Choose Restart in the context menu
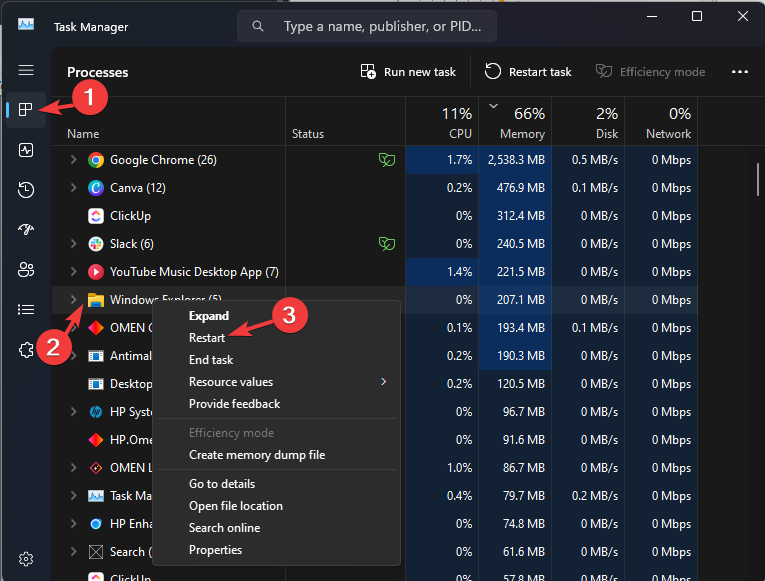Viewport: 765px width, 581px height. point(276,338)
